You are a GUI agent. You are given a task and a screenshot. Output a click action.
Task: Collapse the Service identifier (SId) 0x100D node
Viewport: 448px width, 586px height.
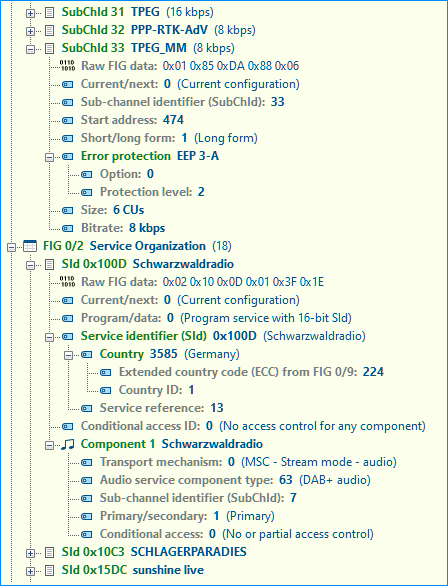(x=49, y=337)
